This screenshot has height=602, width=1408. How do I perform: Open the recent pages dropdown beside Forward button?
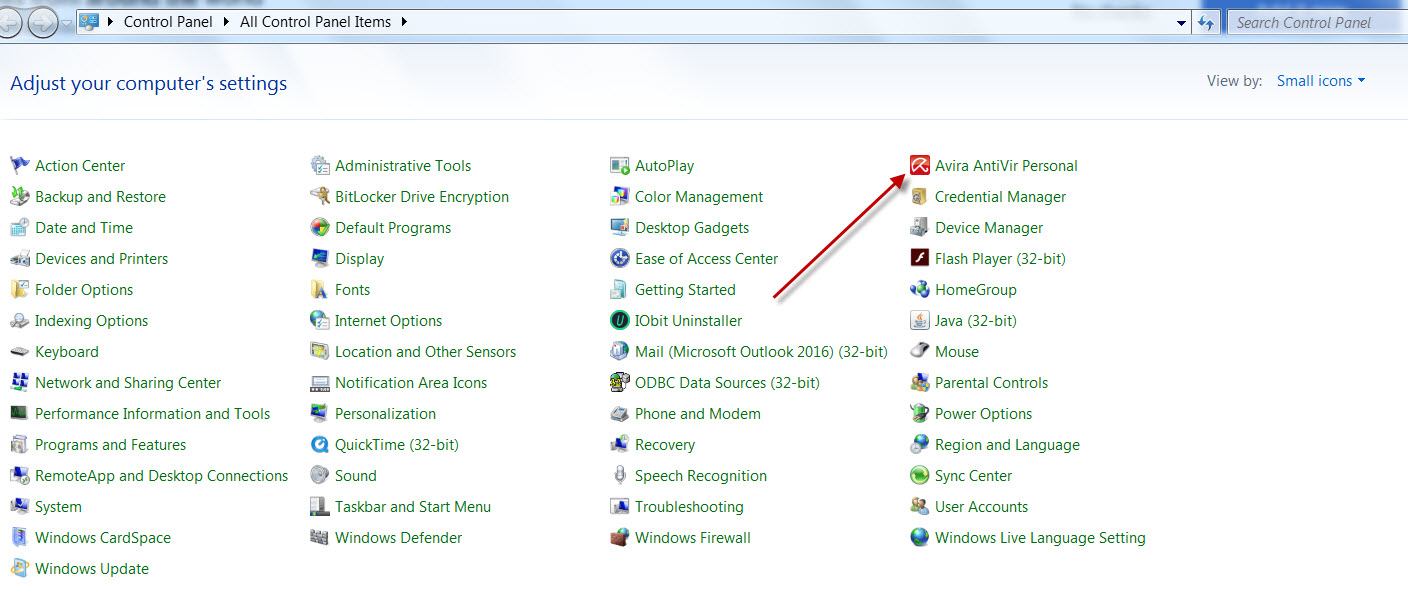[x=66, y=23]
